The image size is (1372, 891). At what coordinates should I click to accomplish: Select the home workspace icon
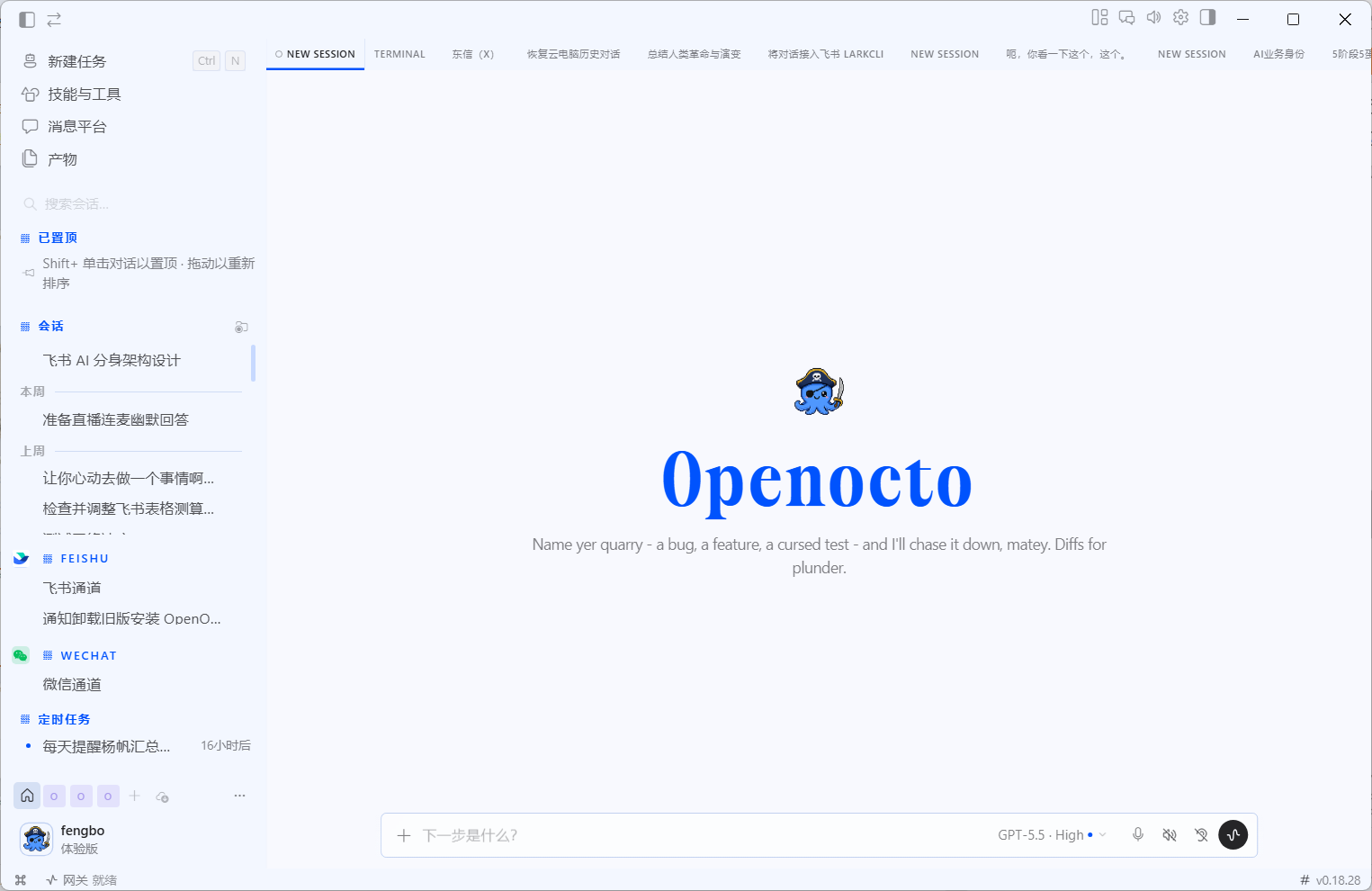(27, 796)
